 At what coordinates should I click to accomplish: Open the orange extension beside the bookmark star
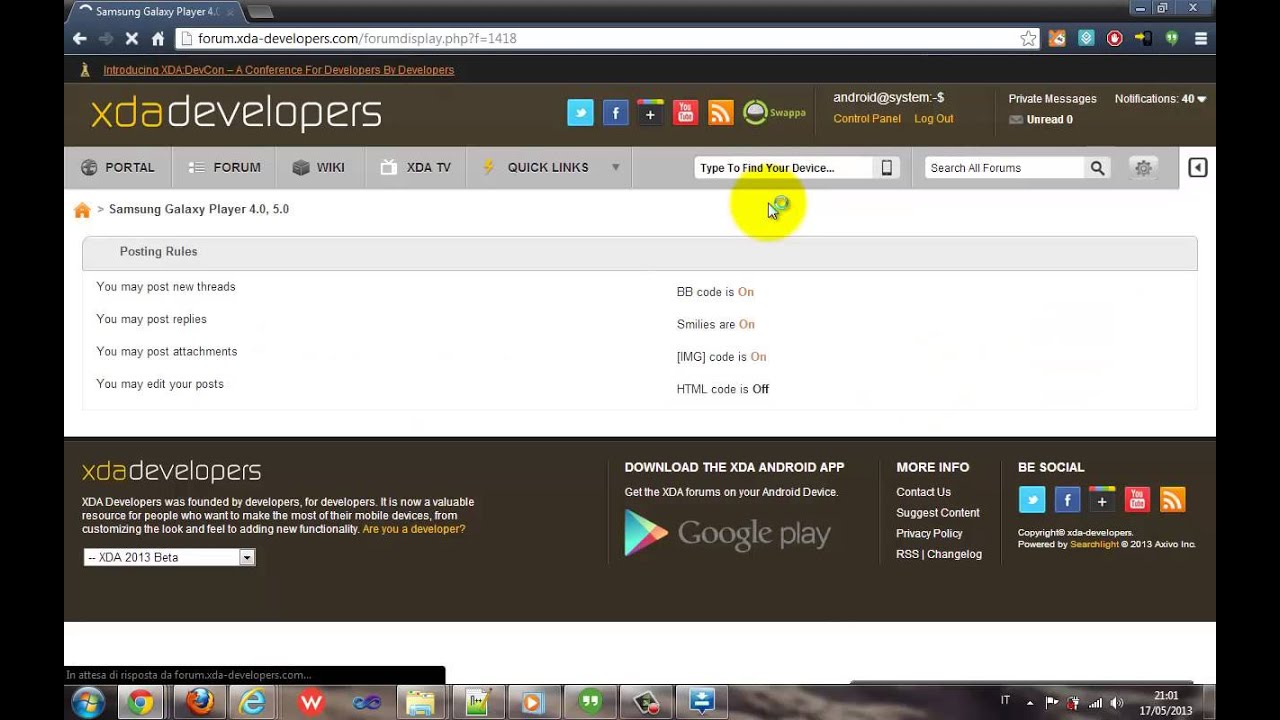pyautogui.click(x=1057, y=39)
